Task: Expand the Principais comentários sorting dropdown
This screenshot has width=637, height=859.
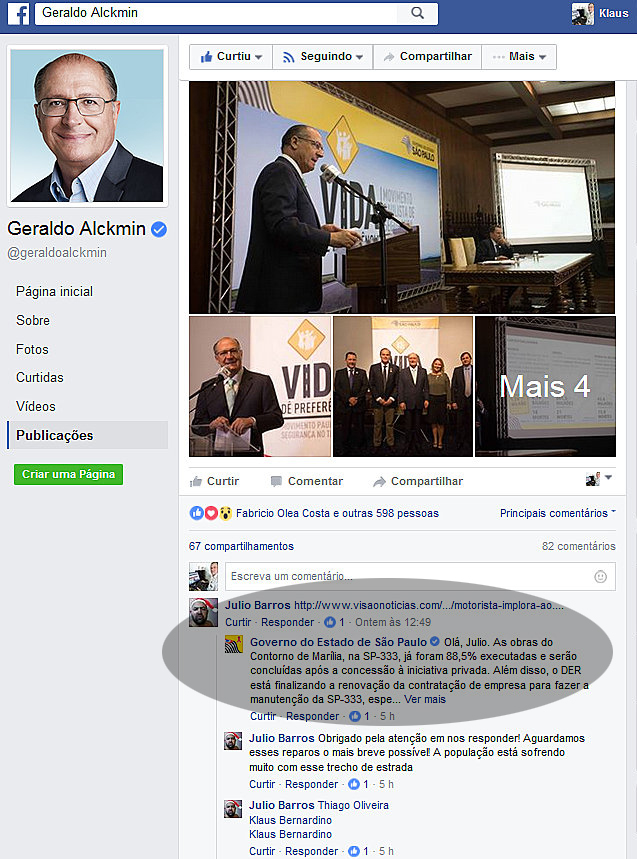Action: tap(558, 513)
